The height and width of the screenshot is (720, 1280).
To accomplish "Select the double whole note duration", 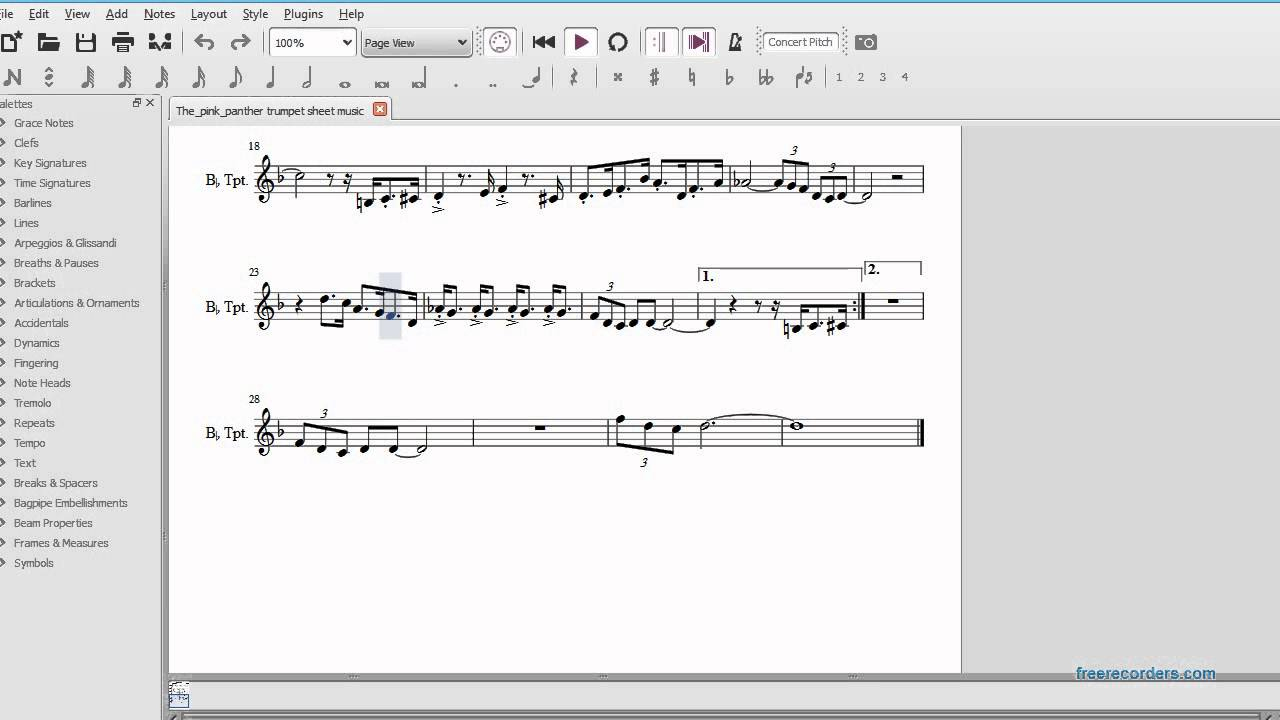I will click(x=381, y=83).
